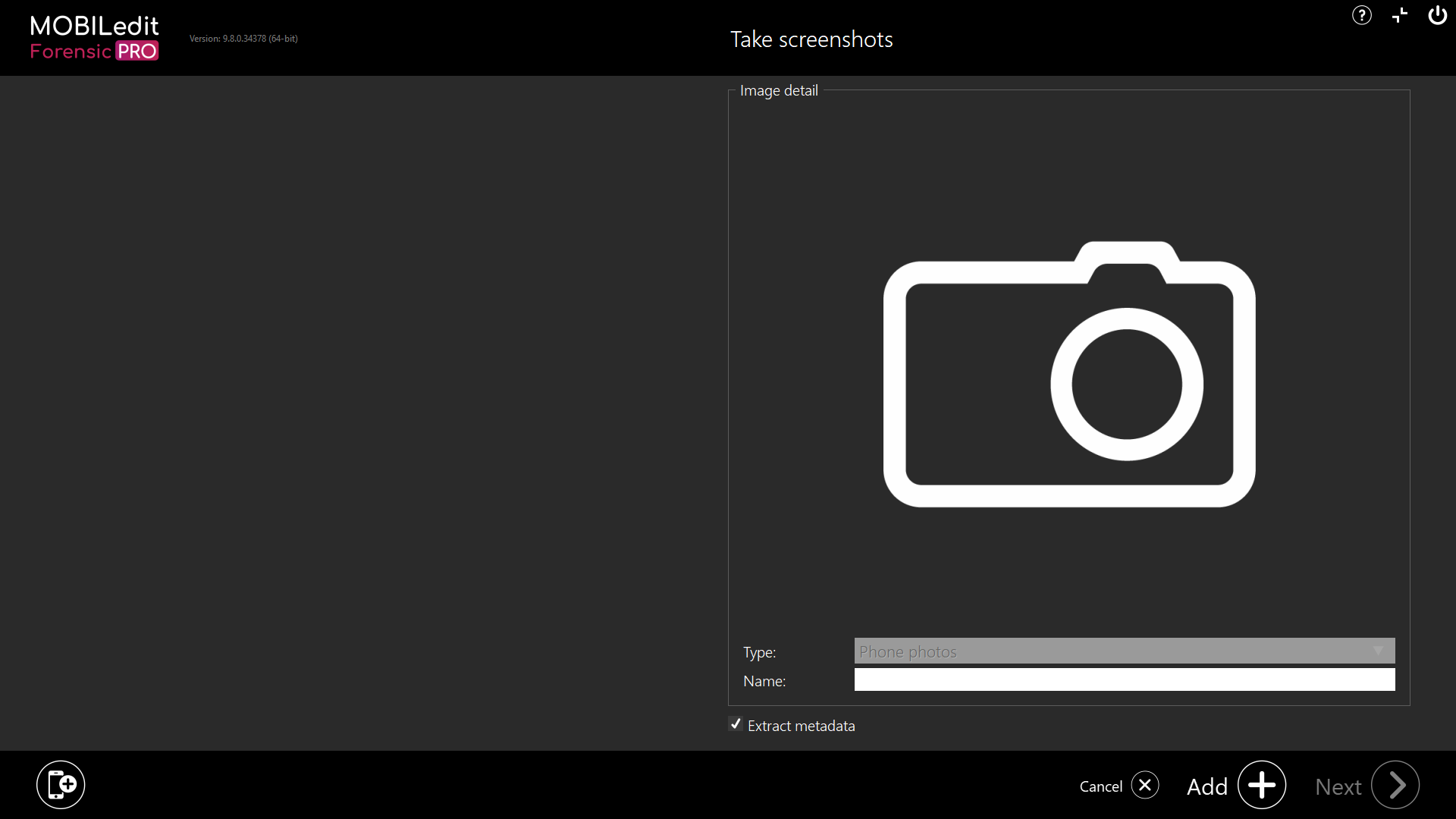Click the version number text
The width and height of the screenshot is (1456, 819).
[x=243, y=39]
